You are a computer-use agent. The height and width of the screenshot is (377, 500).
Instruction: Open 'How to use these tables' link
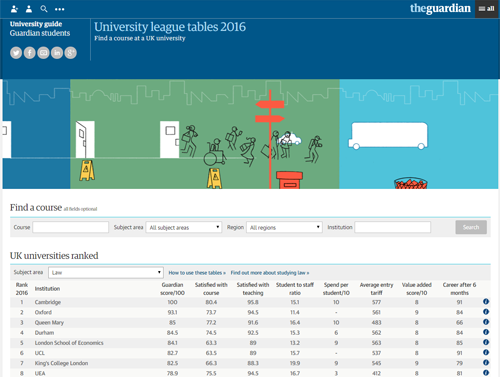tap(197, 273)
